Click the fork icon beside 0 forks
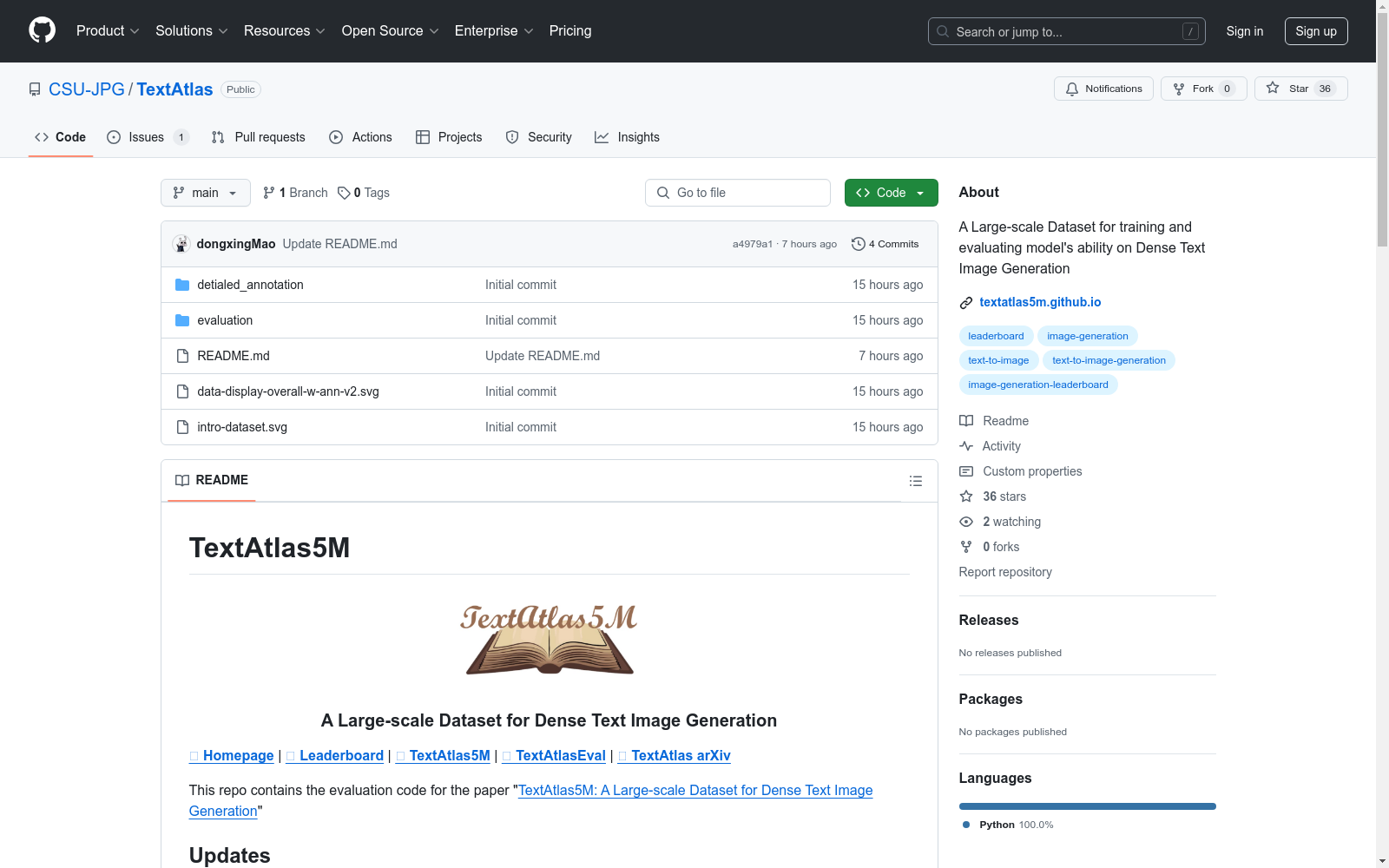The height and width of the screenshot is (868, 1389). coord(966,547)
